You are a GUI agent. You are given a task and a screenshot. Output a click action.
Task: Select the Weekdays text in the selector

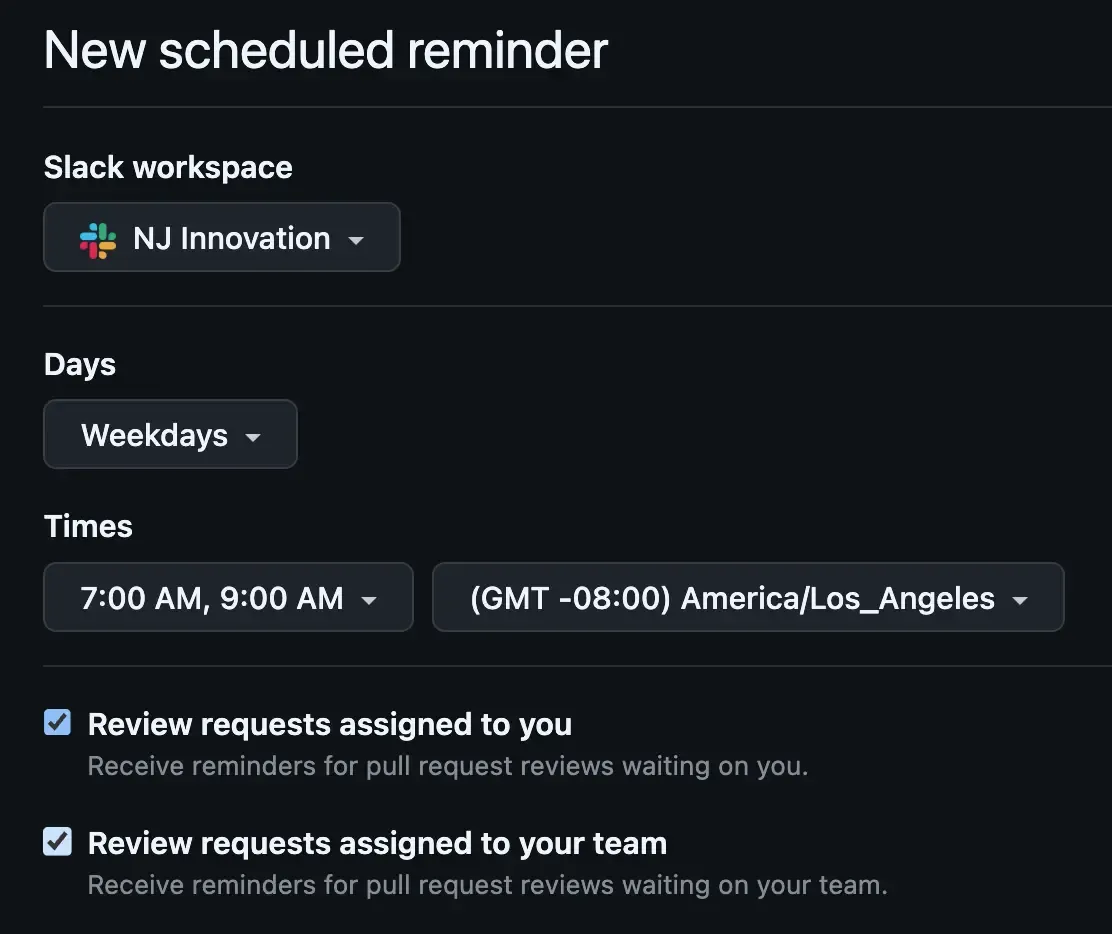[155, 434]
